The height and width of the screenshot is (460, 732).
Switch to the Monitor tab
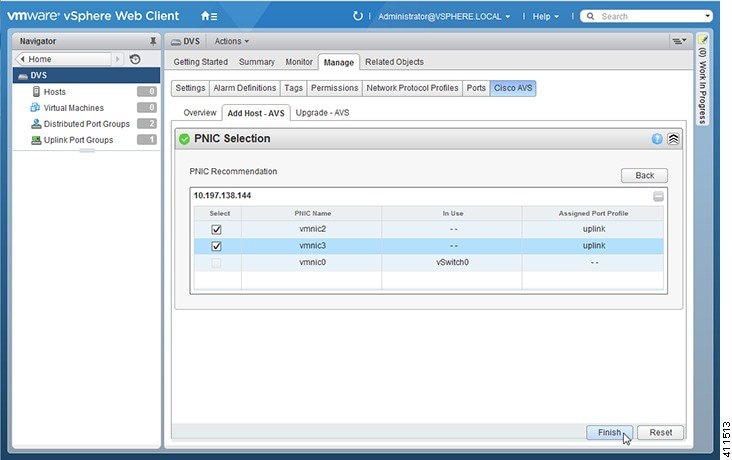point(299,62)
